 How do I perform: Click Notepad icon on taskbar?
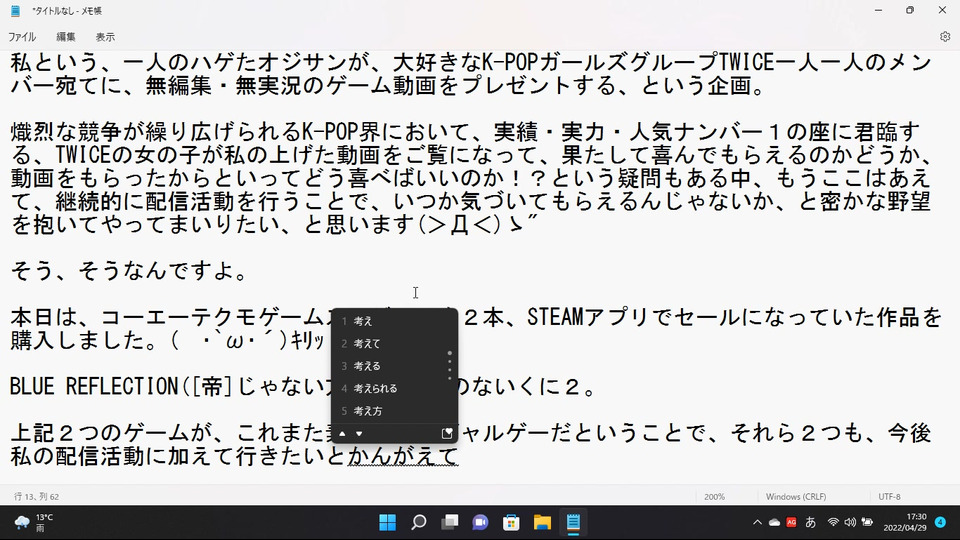[x=573, y=522]
